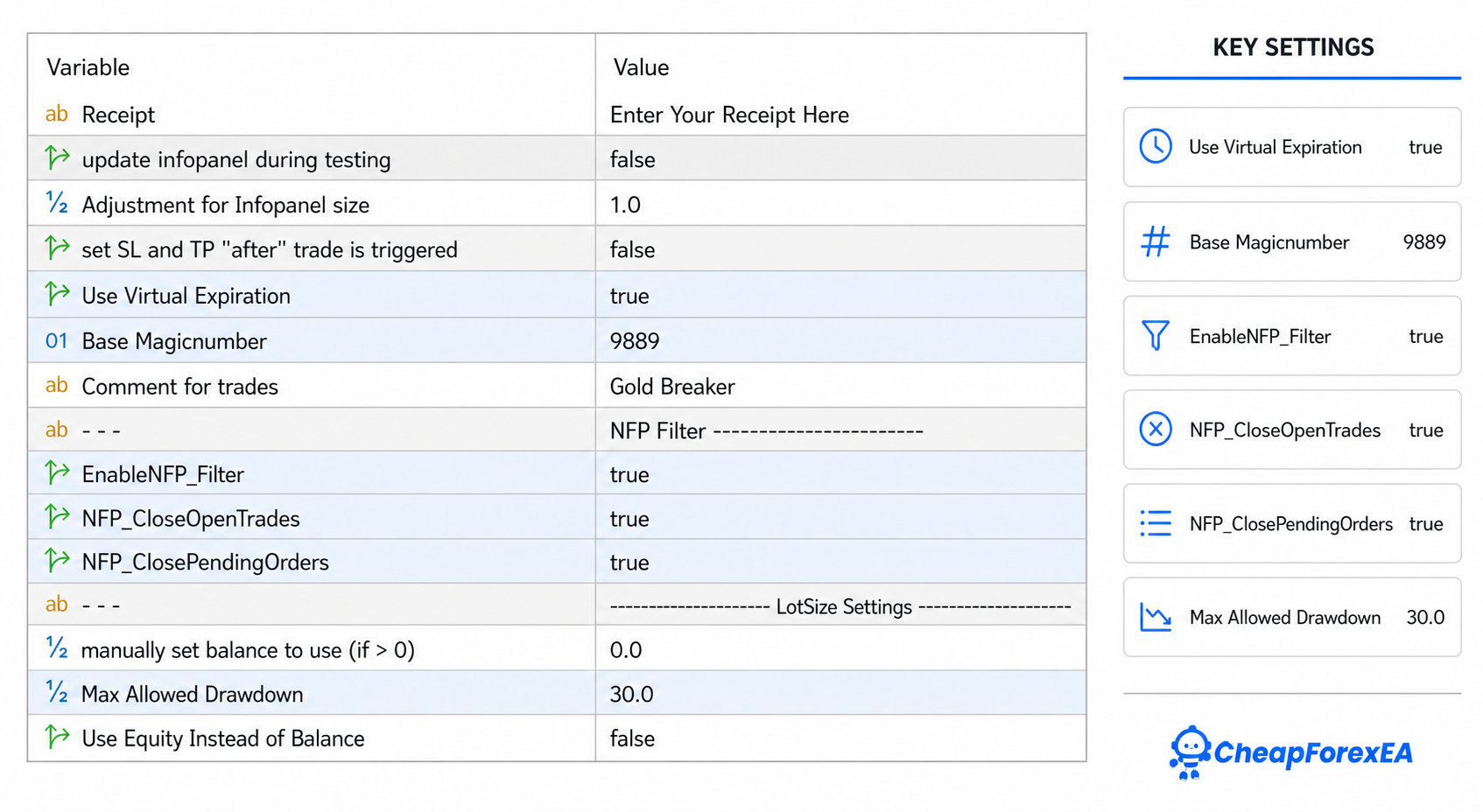Click the hash icon in the Base Magicnumber card
The width and height of the screenshot is (1483, 812).
(x=1156, y=241)
